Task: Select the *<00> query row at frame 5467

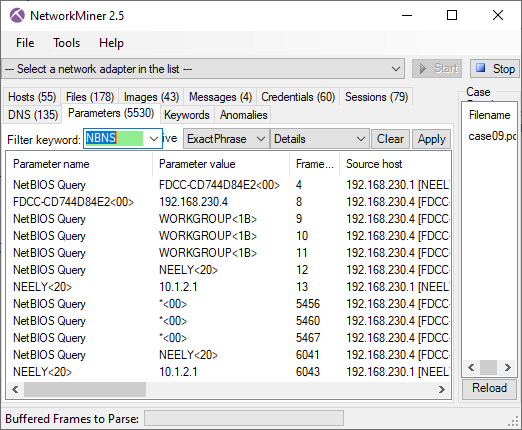Action: click(228, 338)
